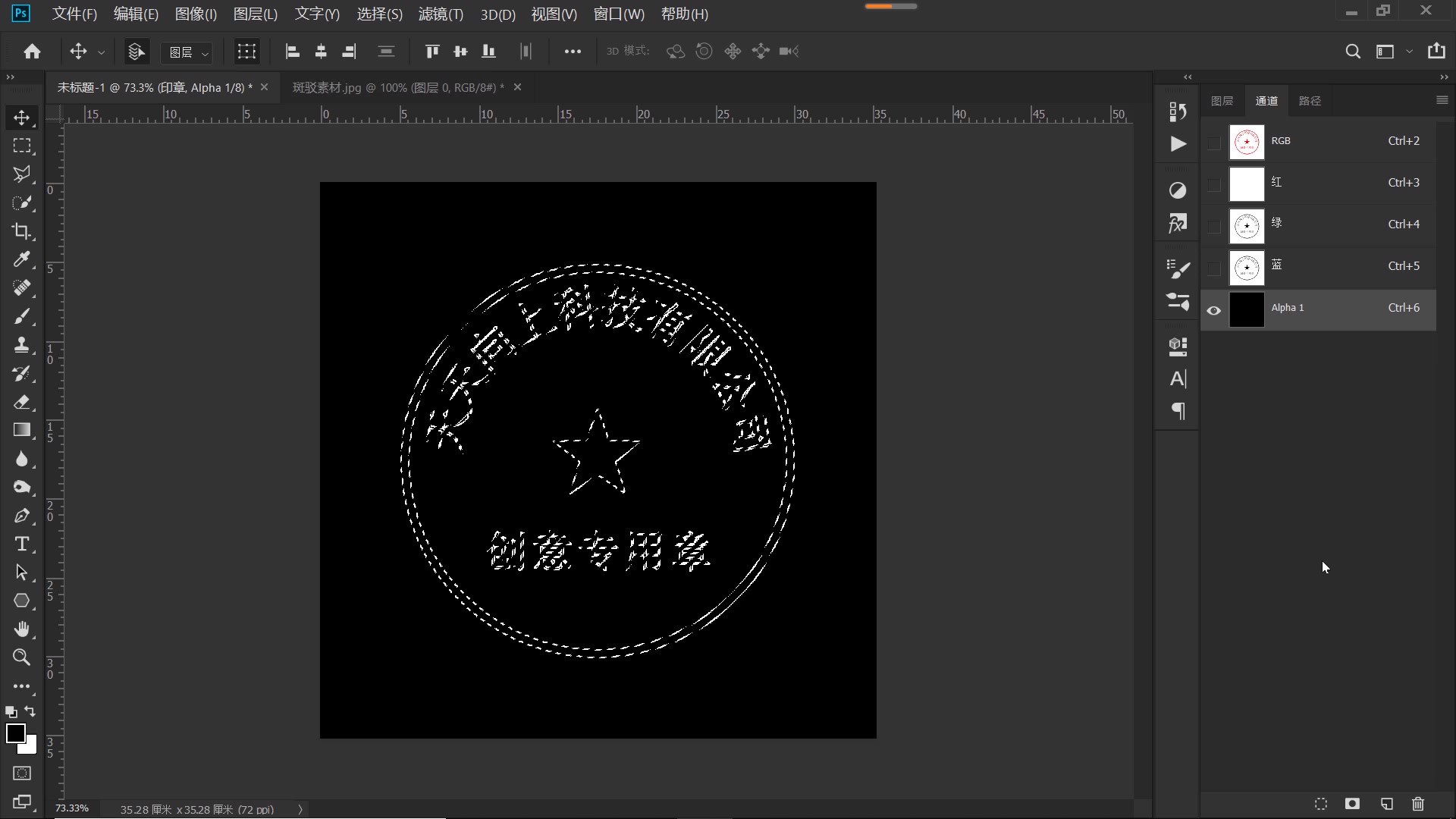Open the 滤镜(T) menu
This screenshot has height=819, width=1456.
click(x=441, y=14)
